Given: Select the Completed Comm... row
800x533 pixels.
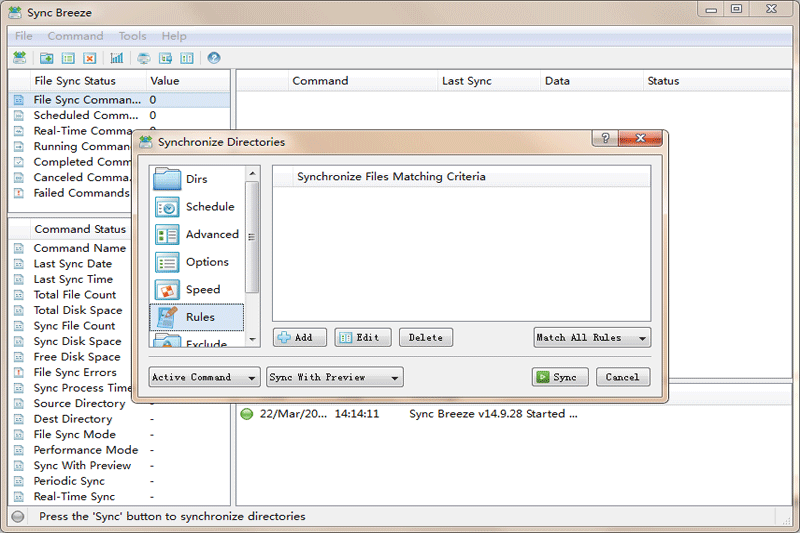Looking at the screenshot, I should 71,162.
